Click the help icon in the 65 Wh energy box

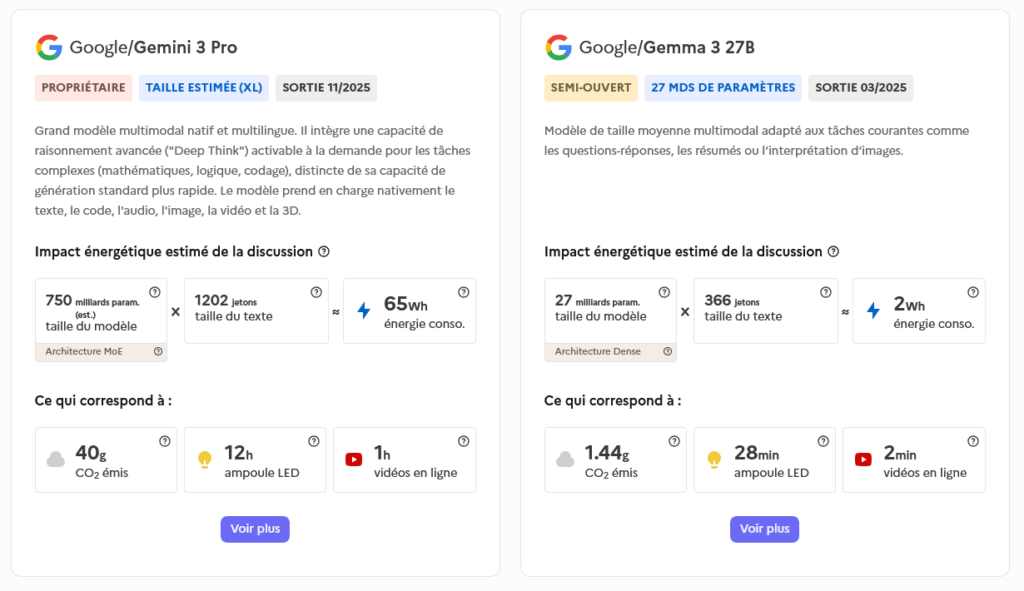point(463,292)
